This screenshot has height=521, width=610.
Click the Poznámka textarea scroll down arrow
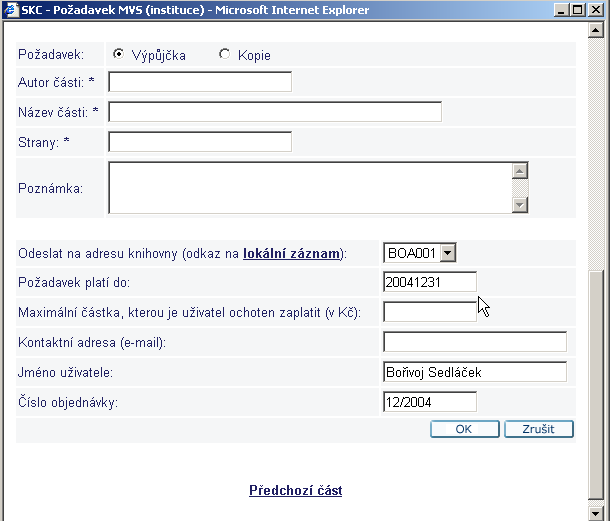click(x=520, y=205)
